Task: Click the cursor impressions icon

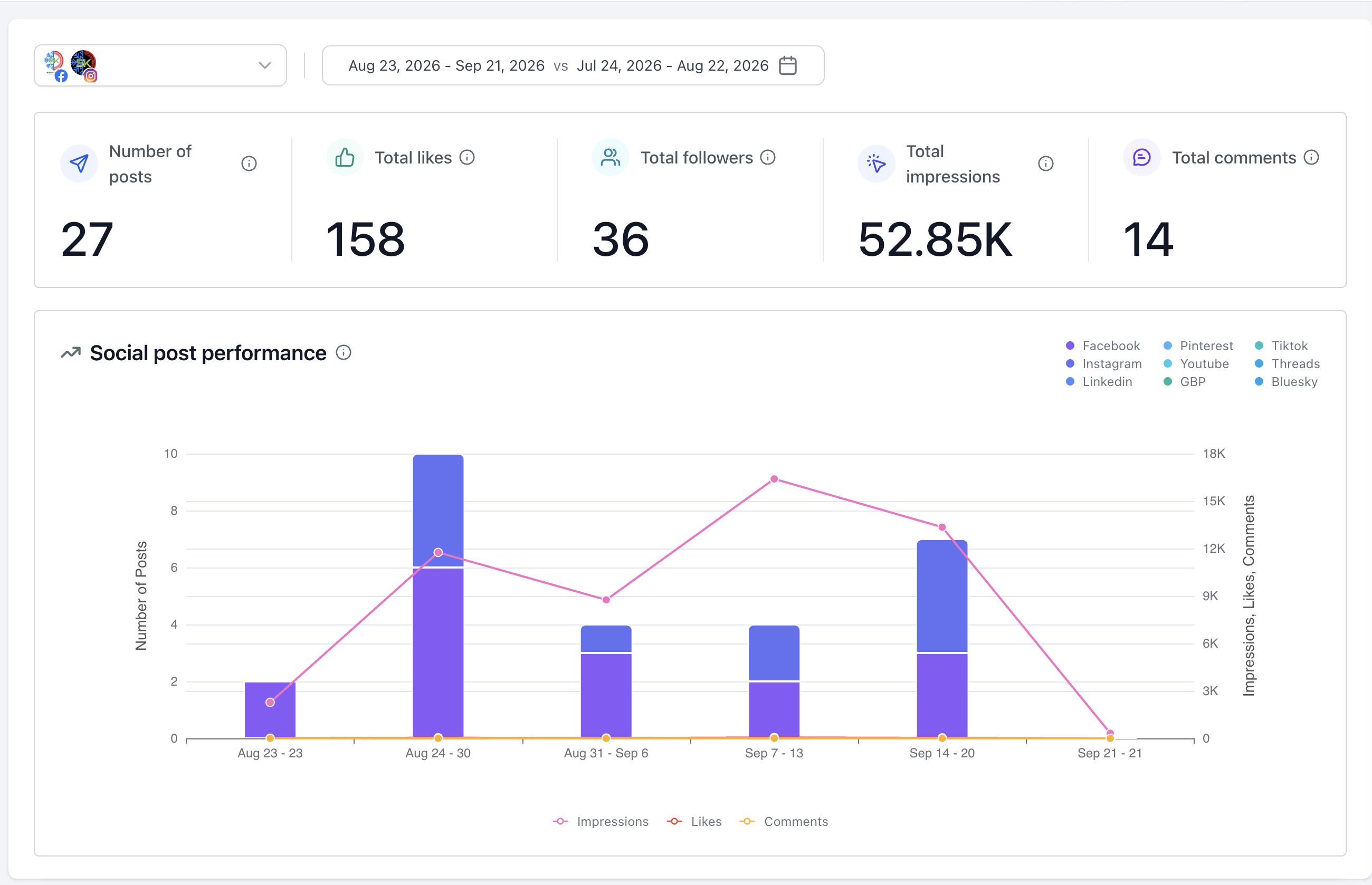Action: (x=876, y=164)
